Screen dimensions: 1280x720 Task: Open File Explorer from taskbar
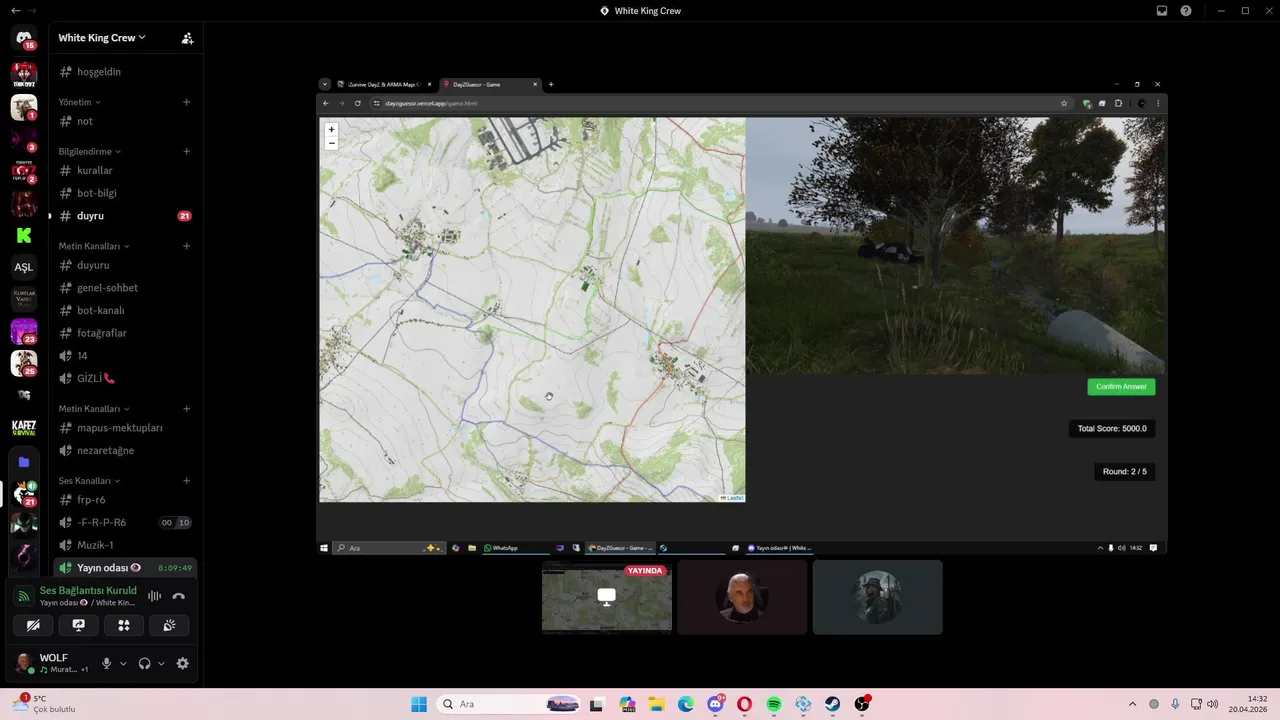pos(656,704)
